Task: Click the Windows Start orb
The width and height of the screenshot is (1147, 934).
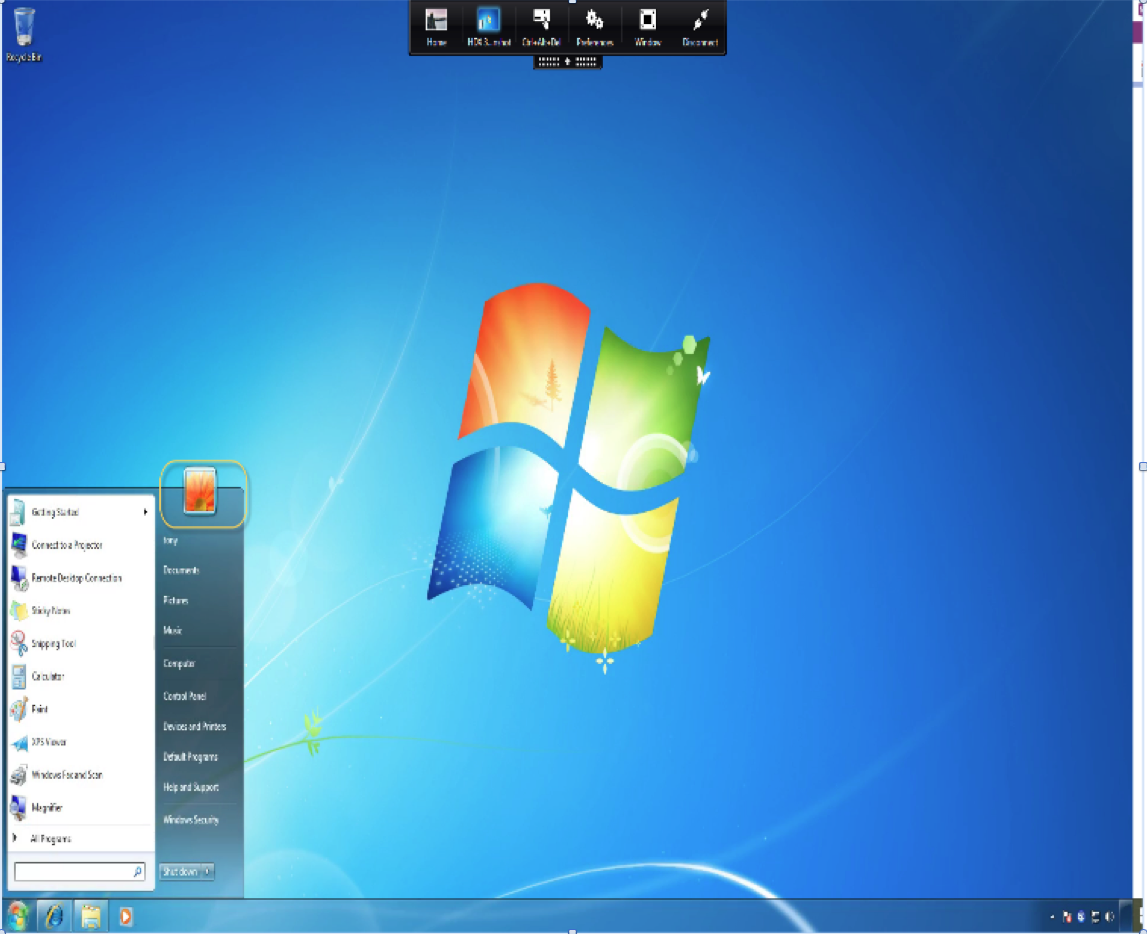Action: (18, 915)
